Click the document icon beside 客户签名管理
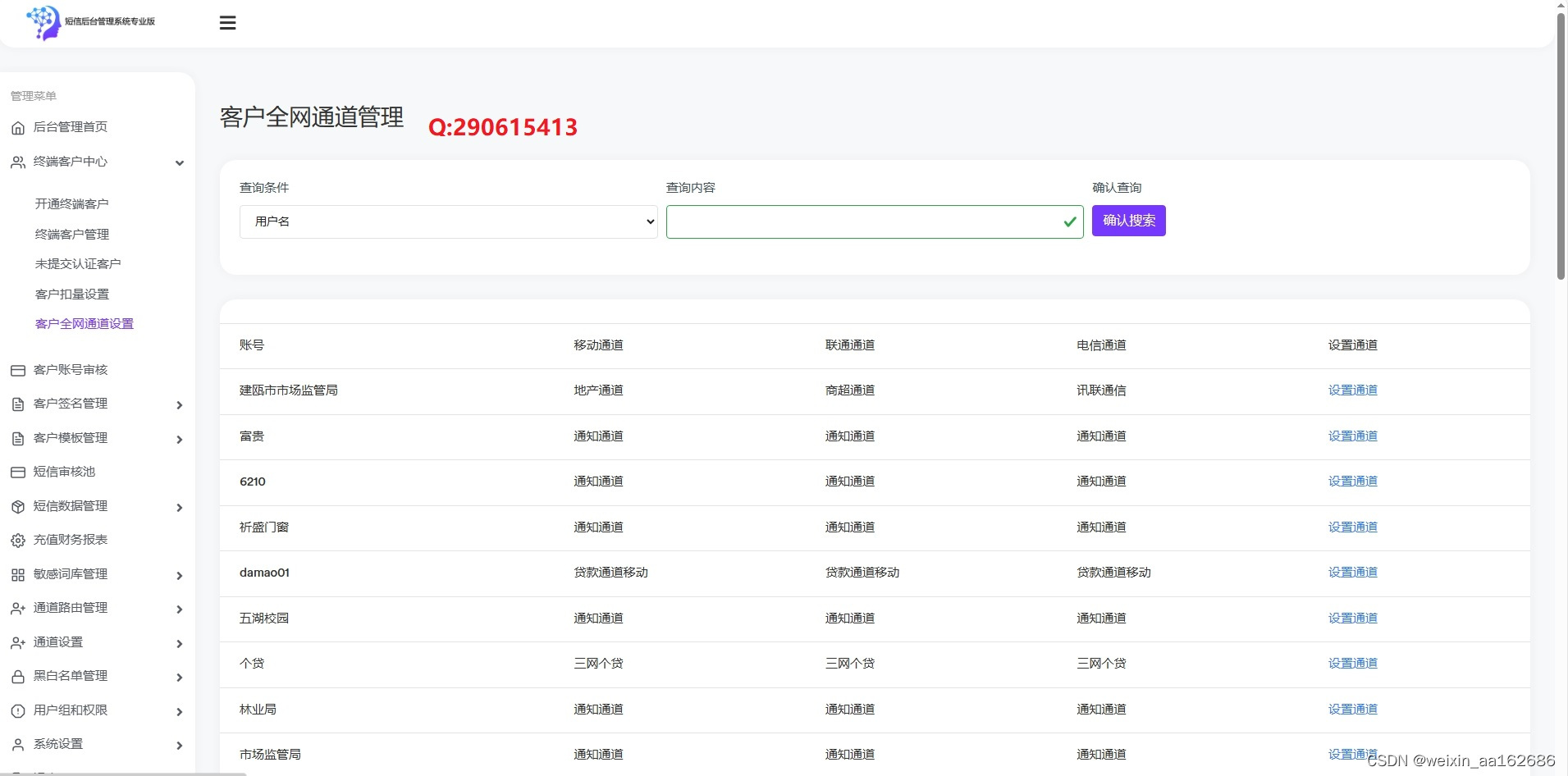Image resolution: width=1568 pixels, height=776 pixels. coord(18,404)
